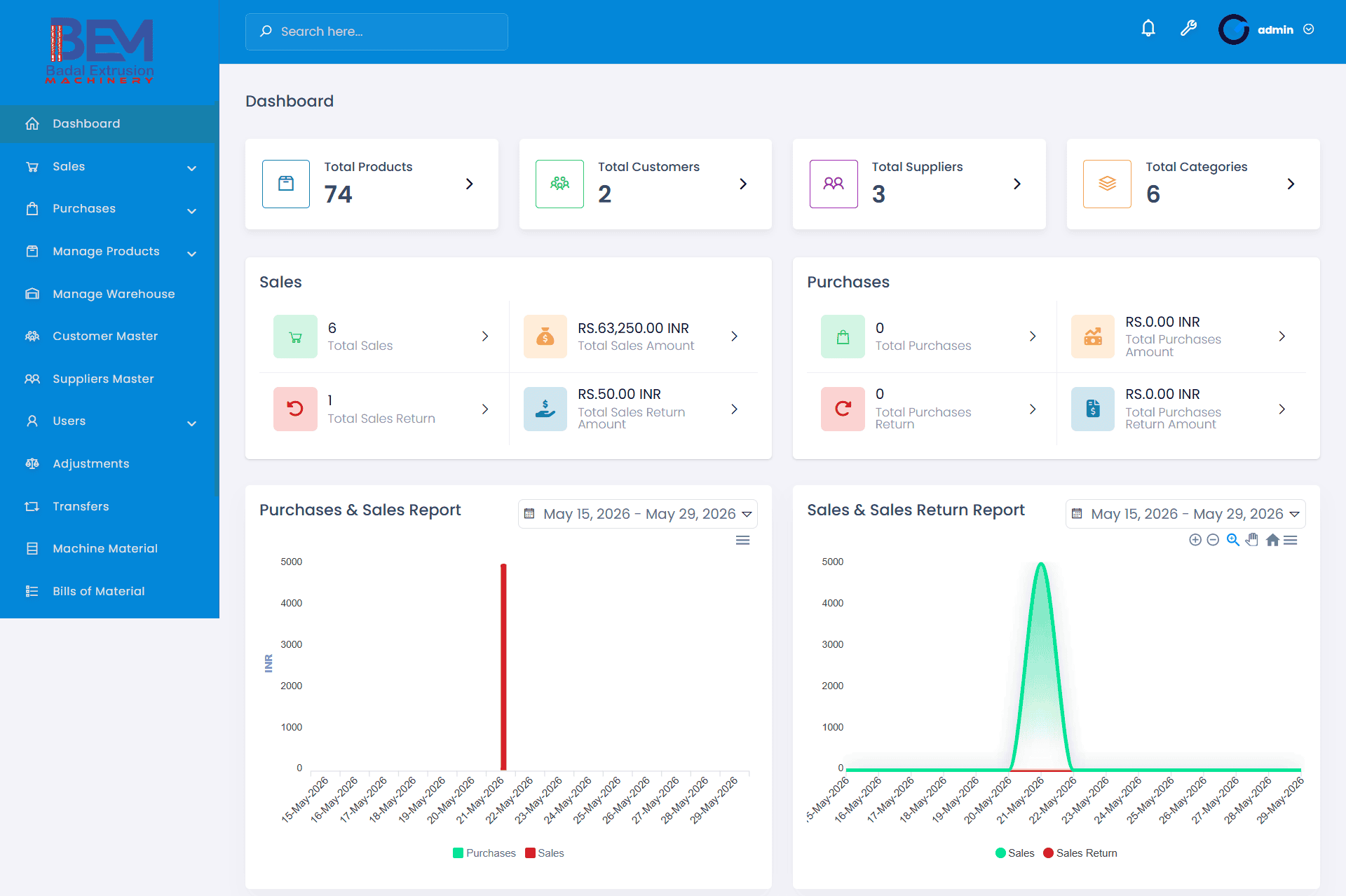Open Purchases & Sales date range picker
Viewport: 1346px width, 896px height.
[x=638, y=514]
